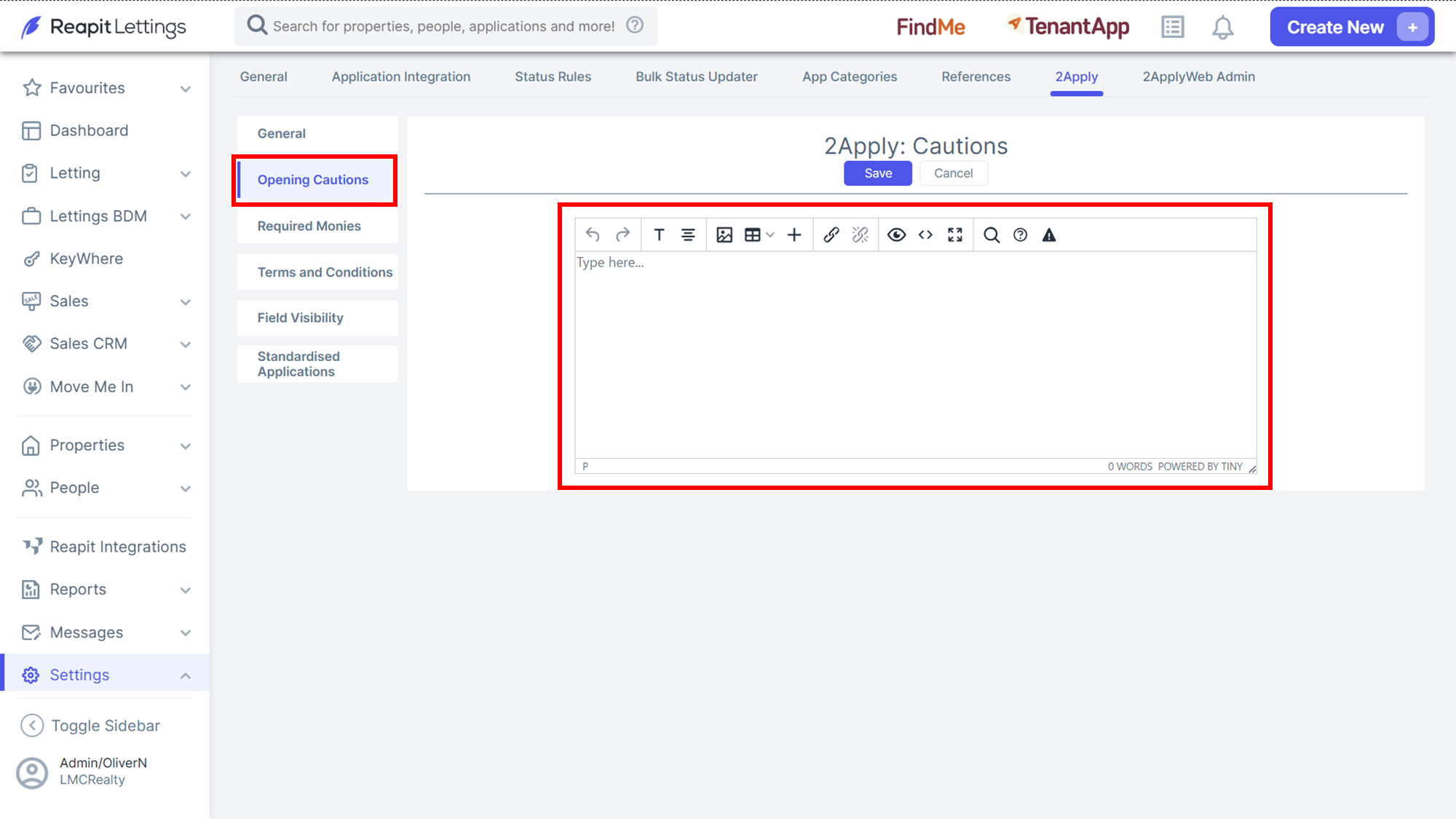Open source code view icon
1456x819 pixels.
point(925,234)
